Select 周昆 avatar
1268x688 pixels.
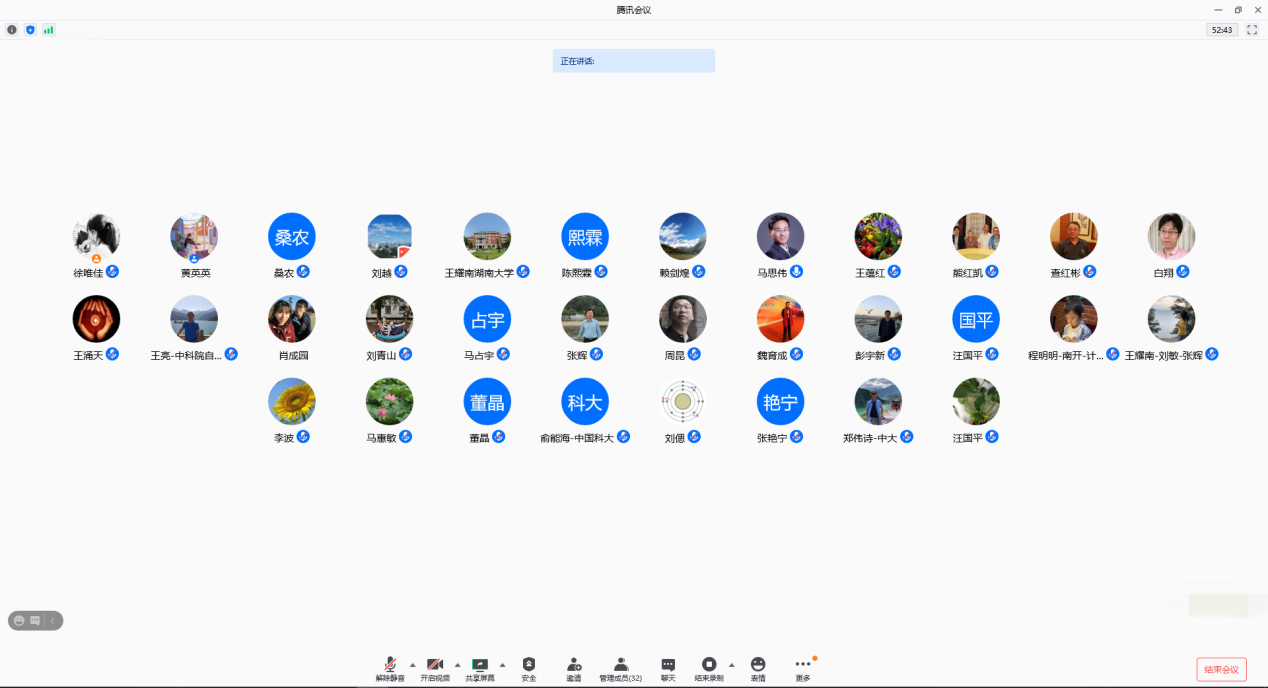683,319
